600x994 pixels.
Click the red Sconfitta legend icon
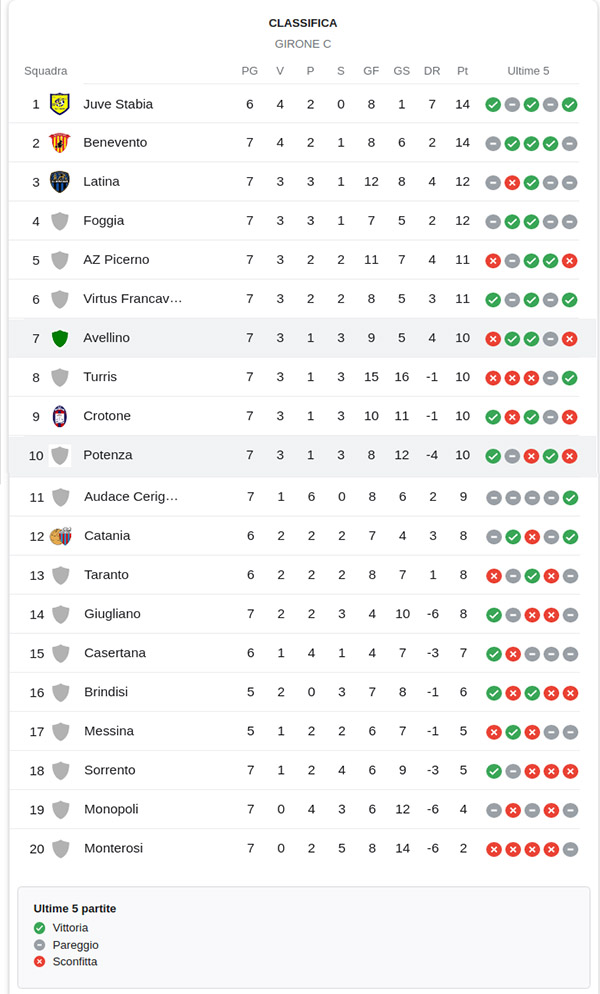click(x=40, y=962)
